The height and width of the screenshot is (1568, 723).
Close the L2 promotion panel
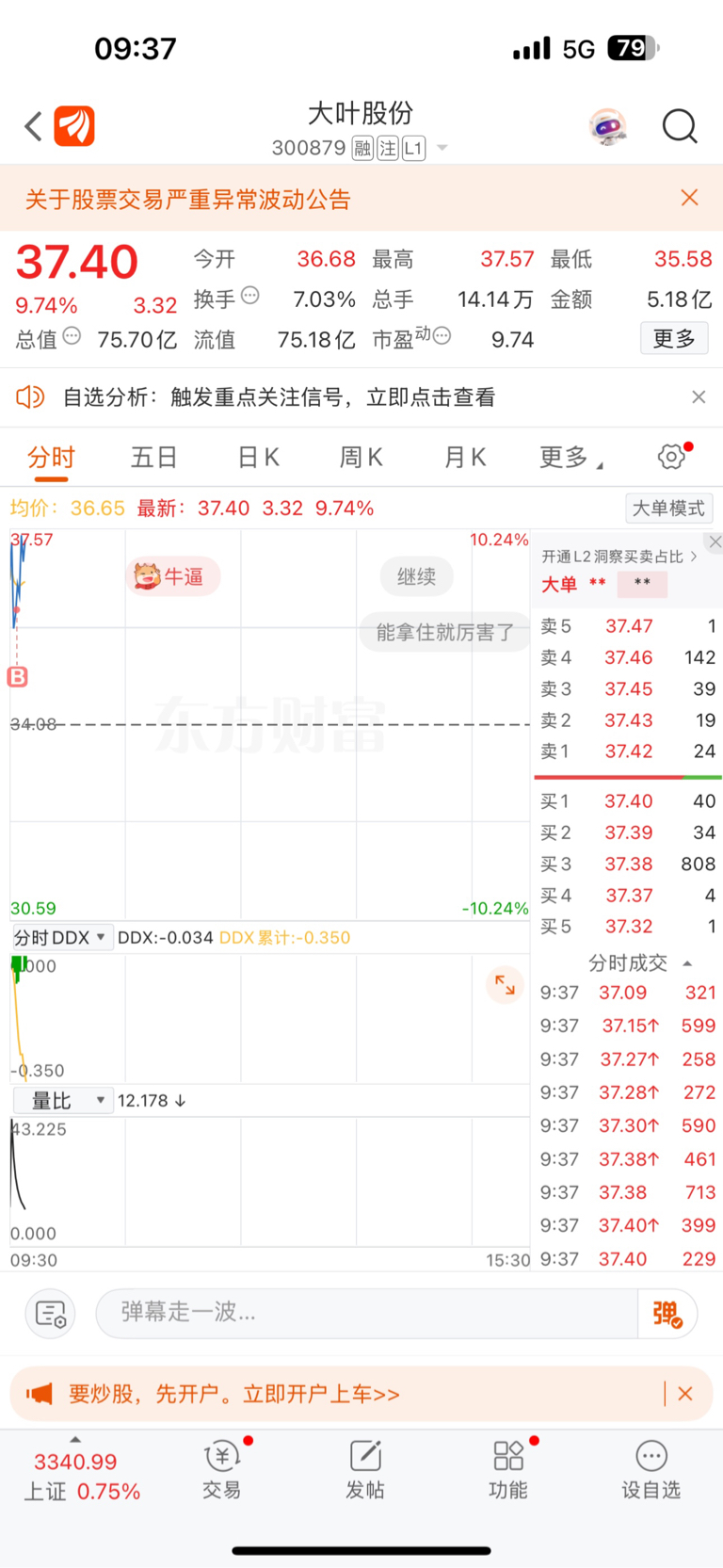[715, 542]
